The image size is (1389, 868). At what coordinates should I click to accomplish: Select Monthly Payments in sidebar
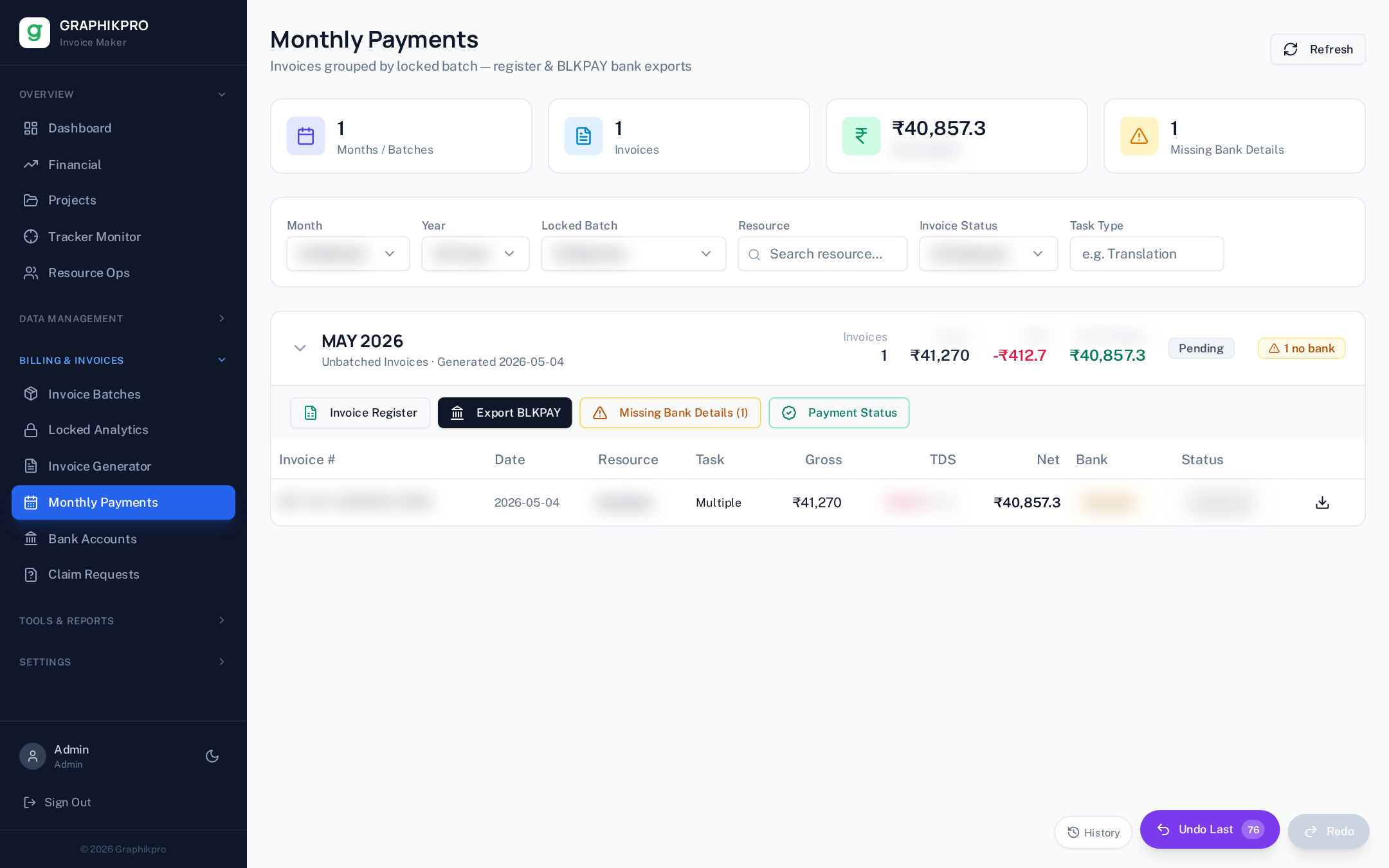click(x=123, y=502)
